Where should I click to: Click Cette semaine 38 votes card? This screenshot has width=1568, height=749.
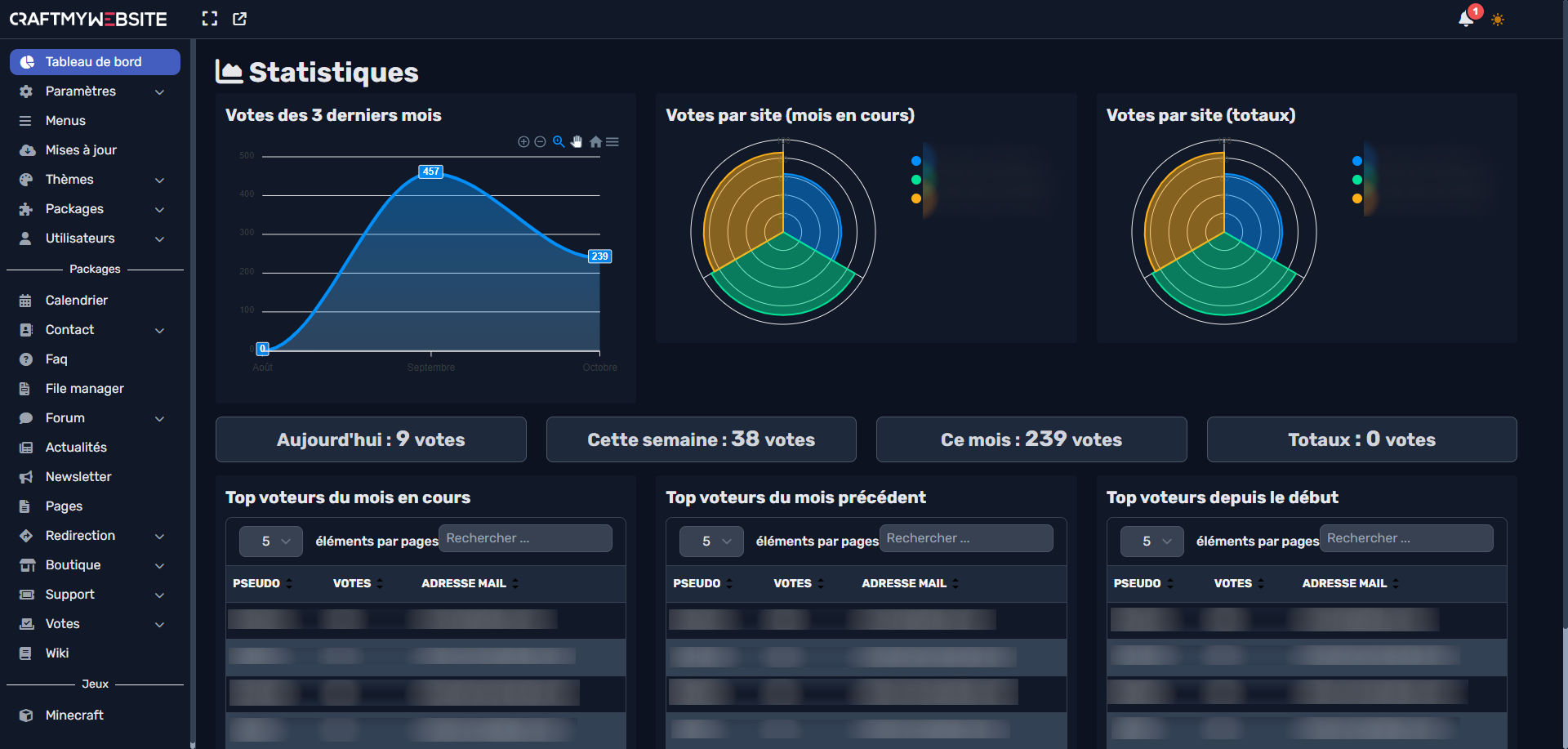pyautogui.click(x=702, y=439)
